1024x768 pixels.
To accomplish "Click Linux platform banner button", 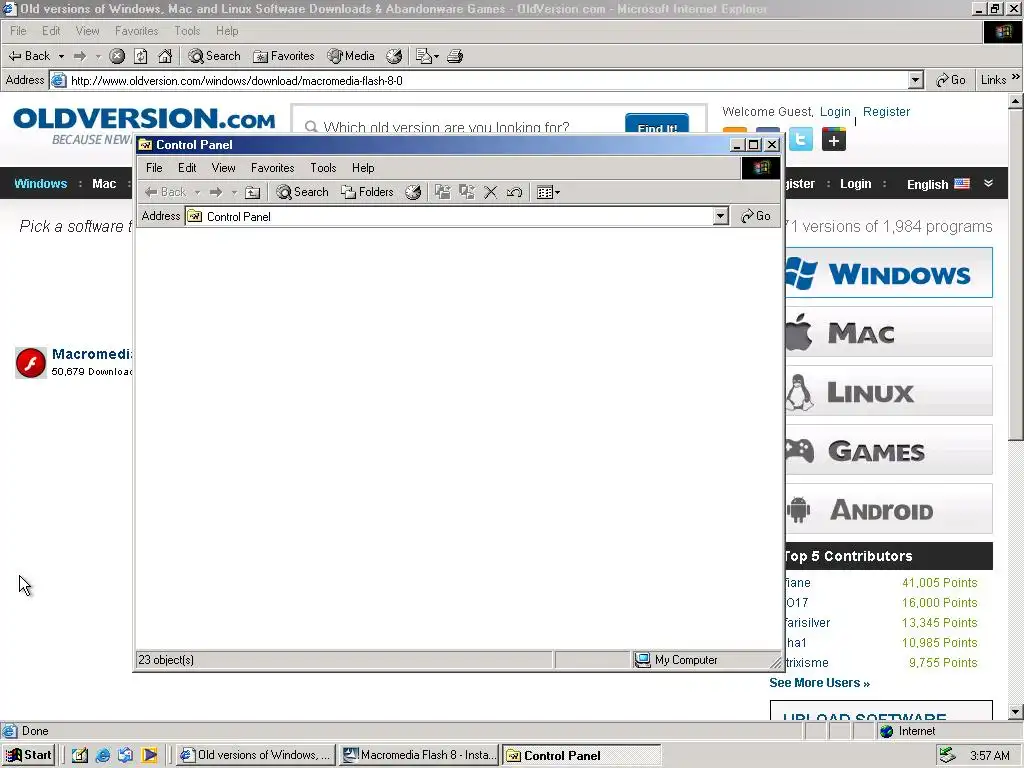I will point(889,391).
